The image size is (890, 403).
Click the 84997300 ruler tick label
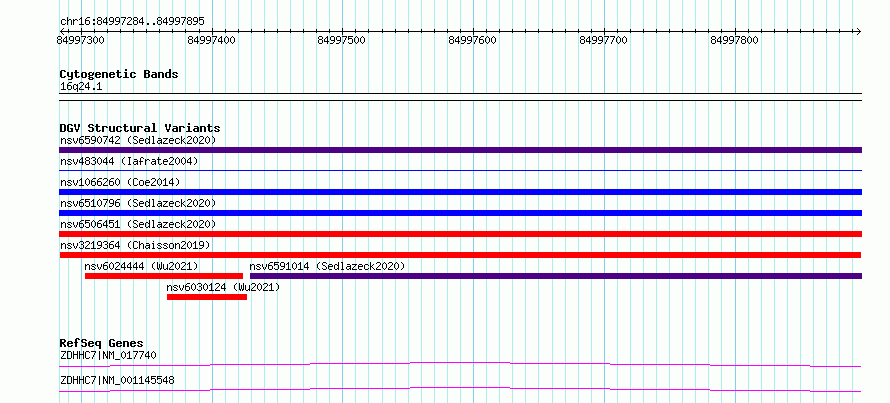[x=81, y=40]
